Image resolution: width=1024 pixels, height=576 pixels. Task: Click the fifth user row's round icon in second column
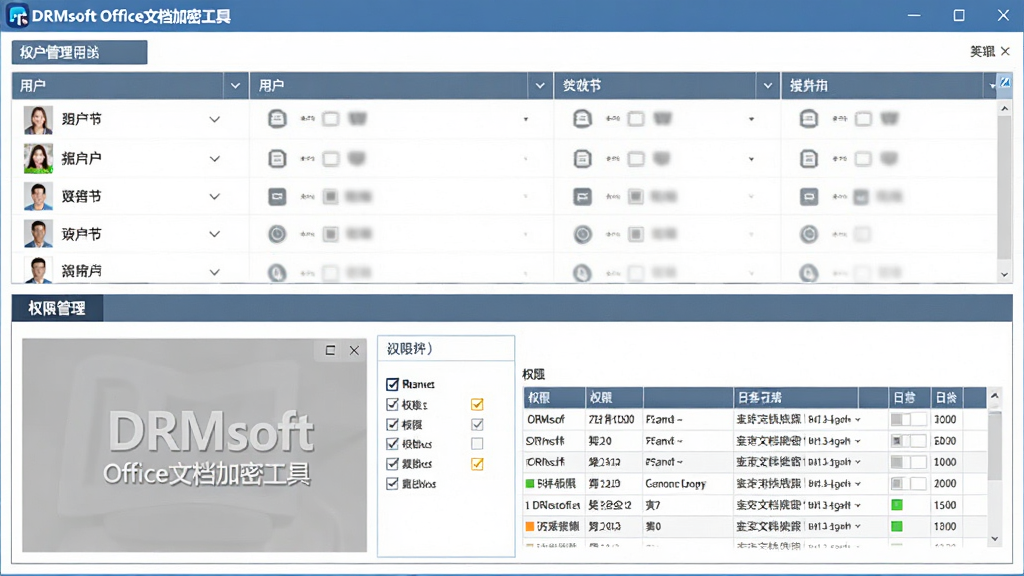point(277,272)
